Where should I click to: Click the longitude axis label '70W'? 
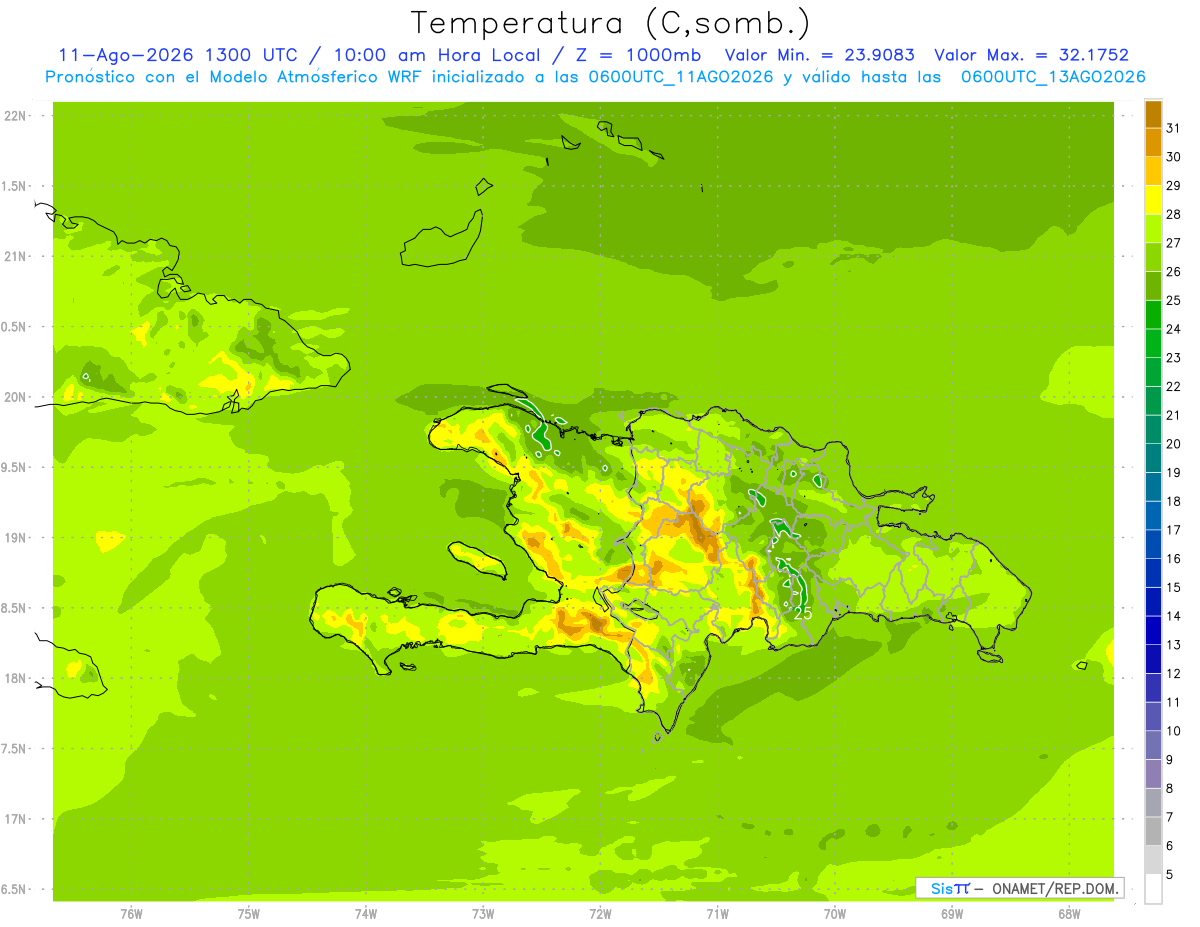[x=834, y=915]
